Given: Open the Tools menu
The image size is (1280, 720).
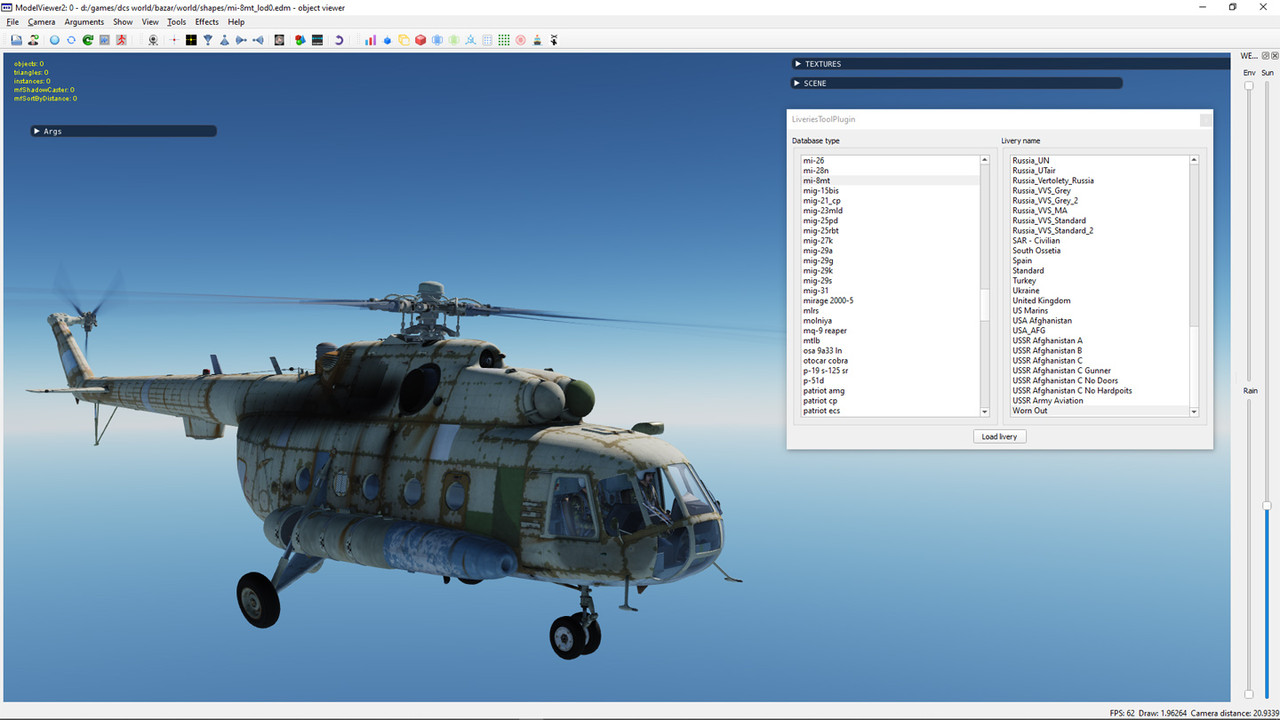Looking at the screenshot, I should tap(176, 22).
